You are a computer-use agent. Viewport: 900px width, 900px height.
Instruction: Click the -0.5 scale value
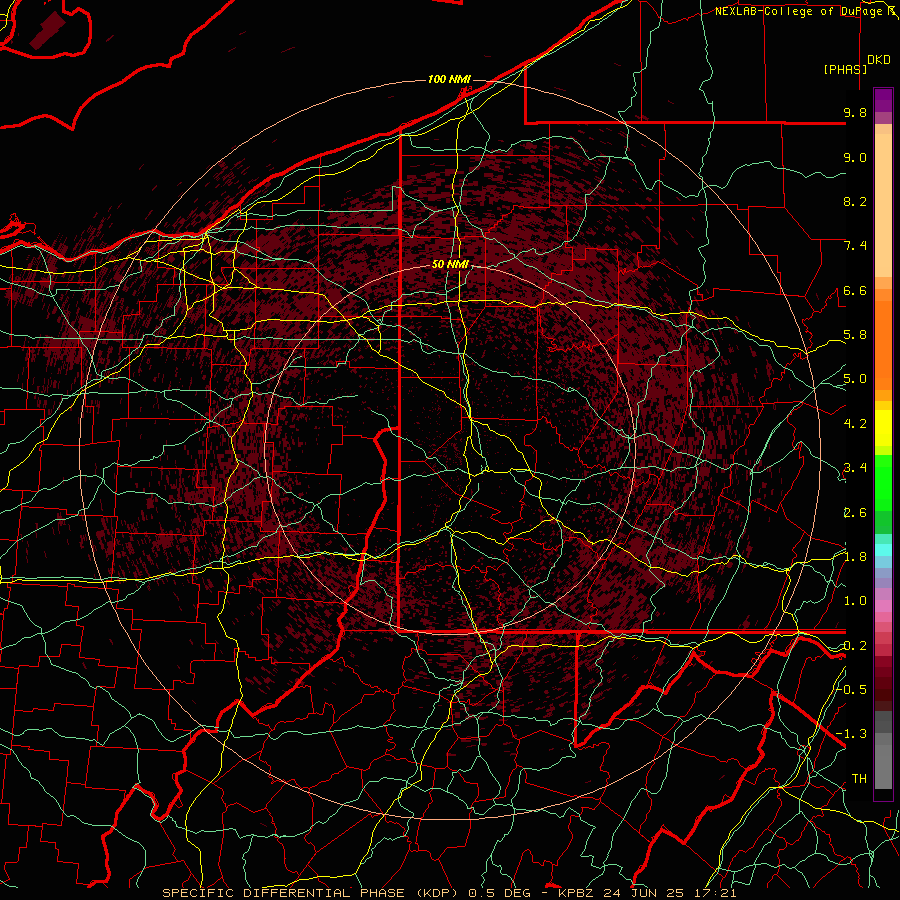pyautogui.click(x=852, y=689)
